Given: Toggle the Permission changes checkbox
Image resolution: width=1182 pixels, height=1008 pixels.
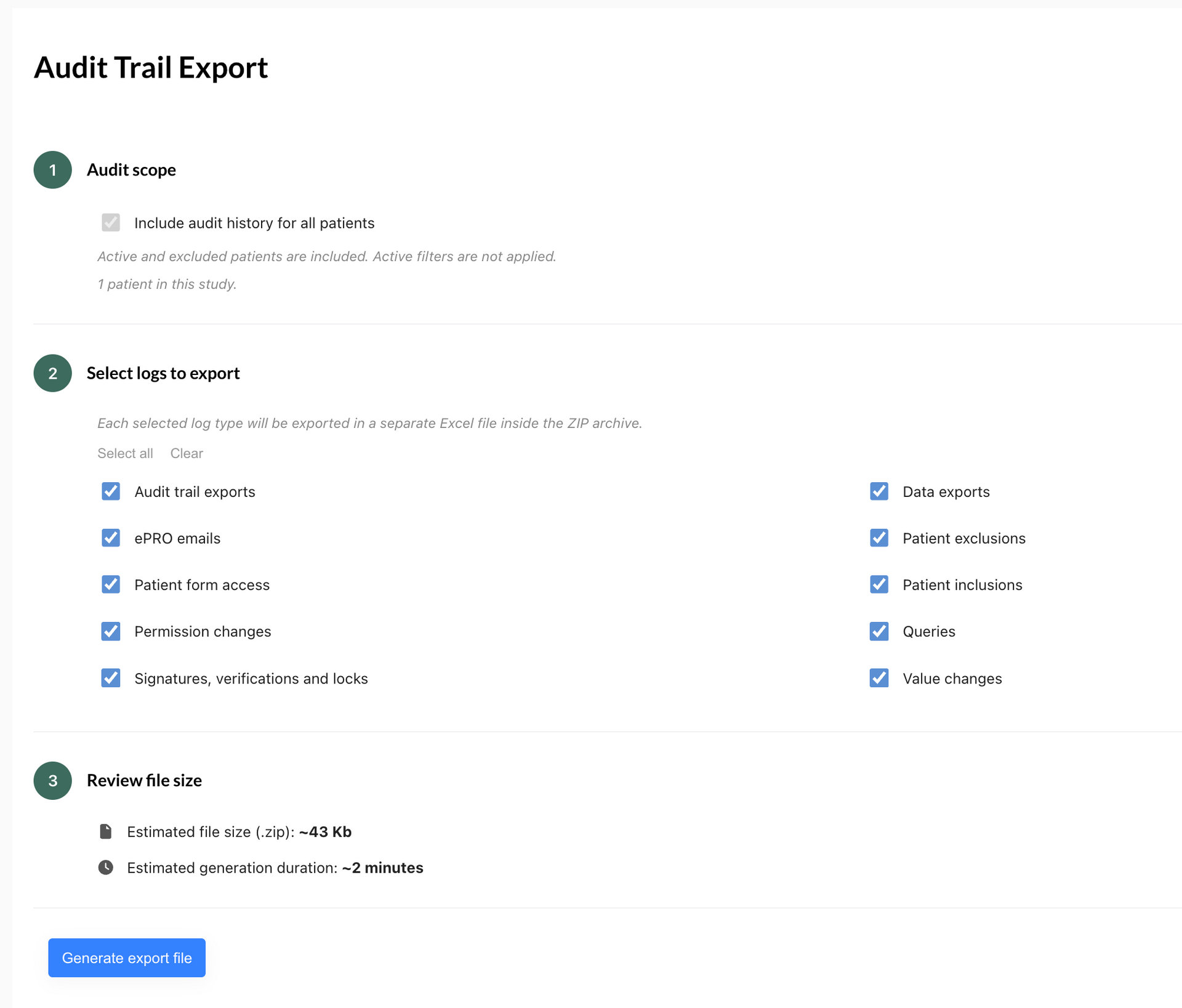Looking at the screenshot, I should coord(111,631).
